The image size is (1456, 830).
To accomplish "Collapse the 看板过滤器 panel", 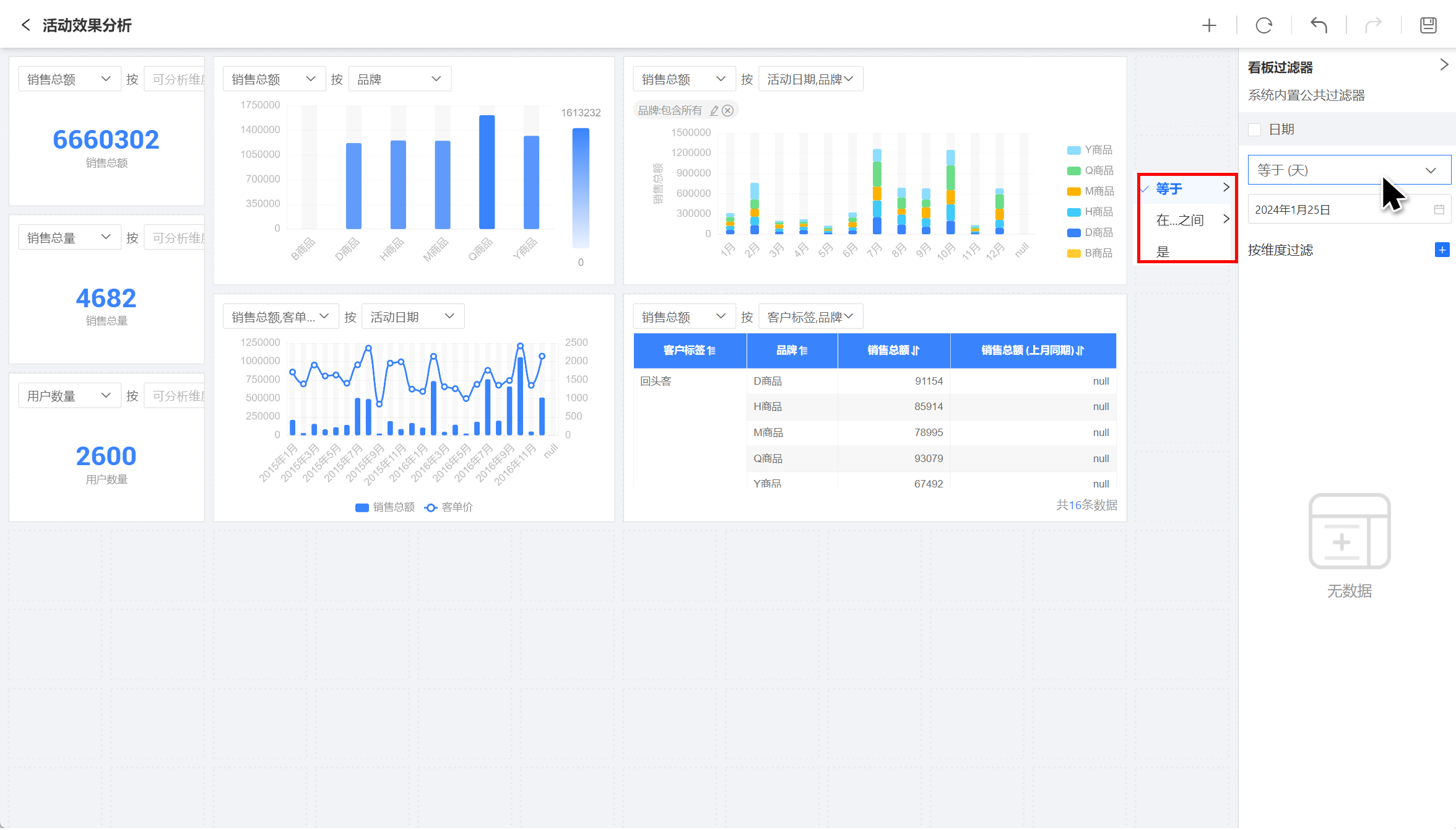I will [1444, 65].
